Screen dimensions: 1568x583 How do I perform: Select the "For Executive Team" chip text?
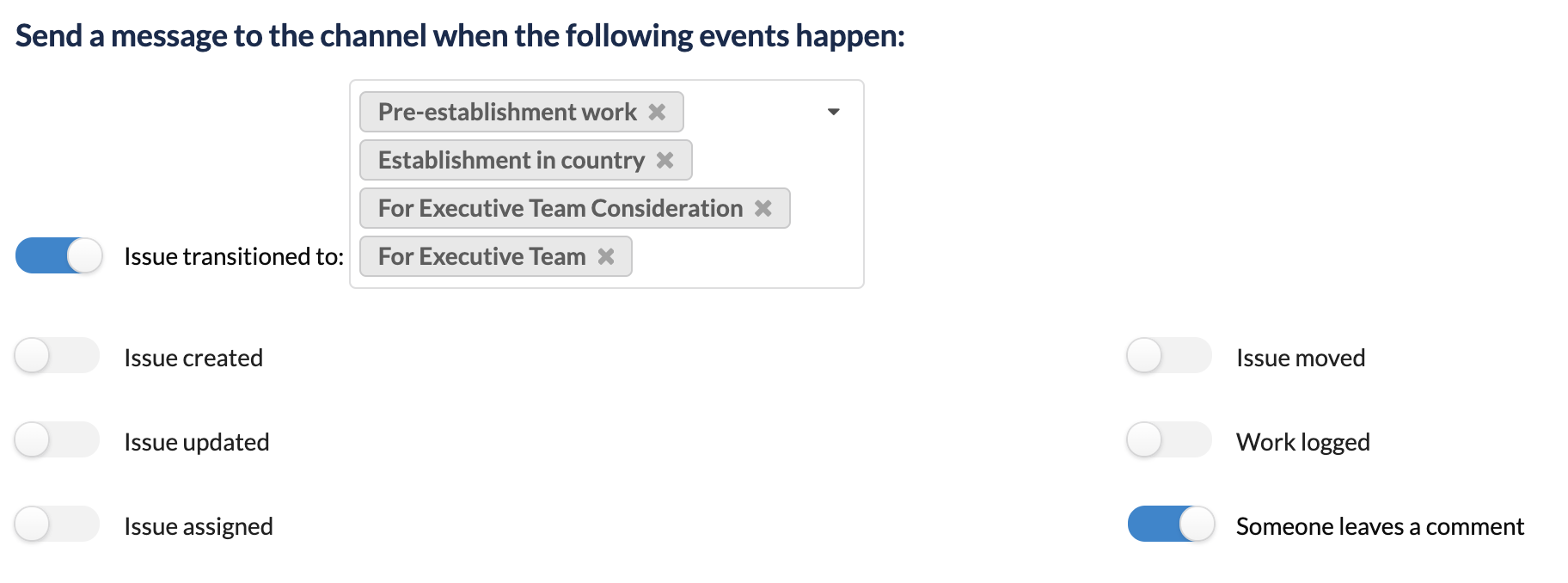point(481,255)
